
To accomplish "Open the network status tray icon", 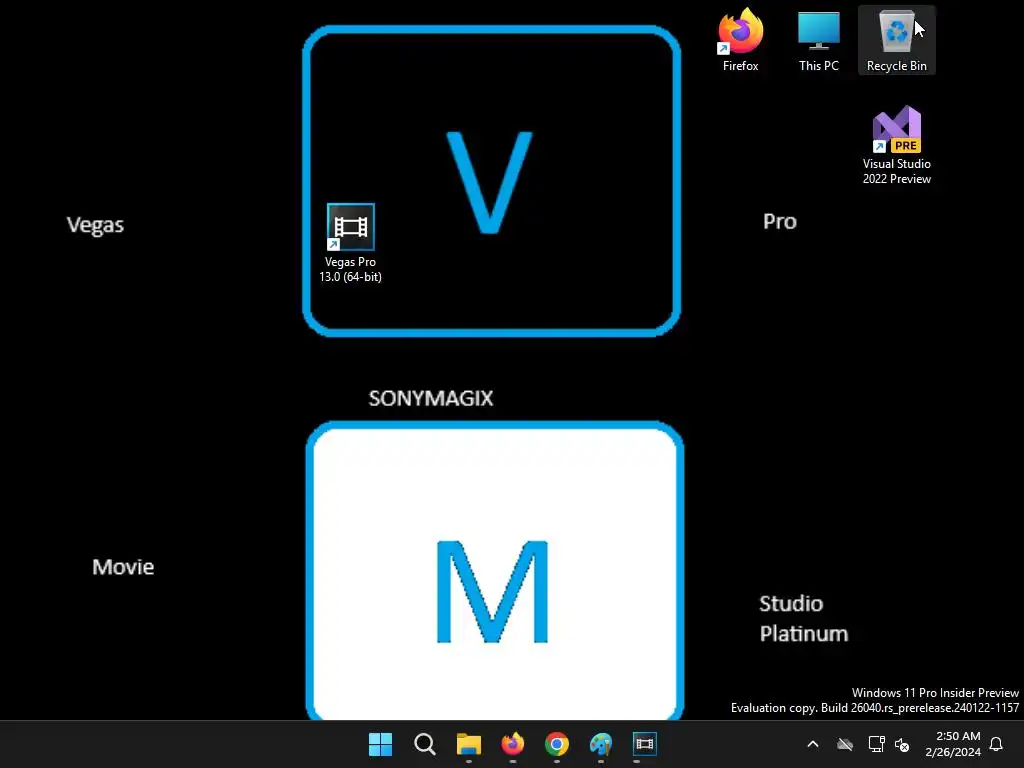I will 876,744.
